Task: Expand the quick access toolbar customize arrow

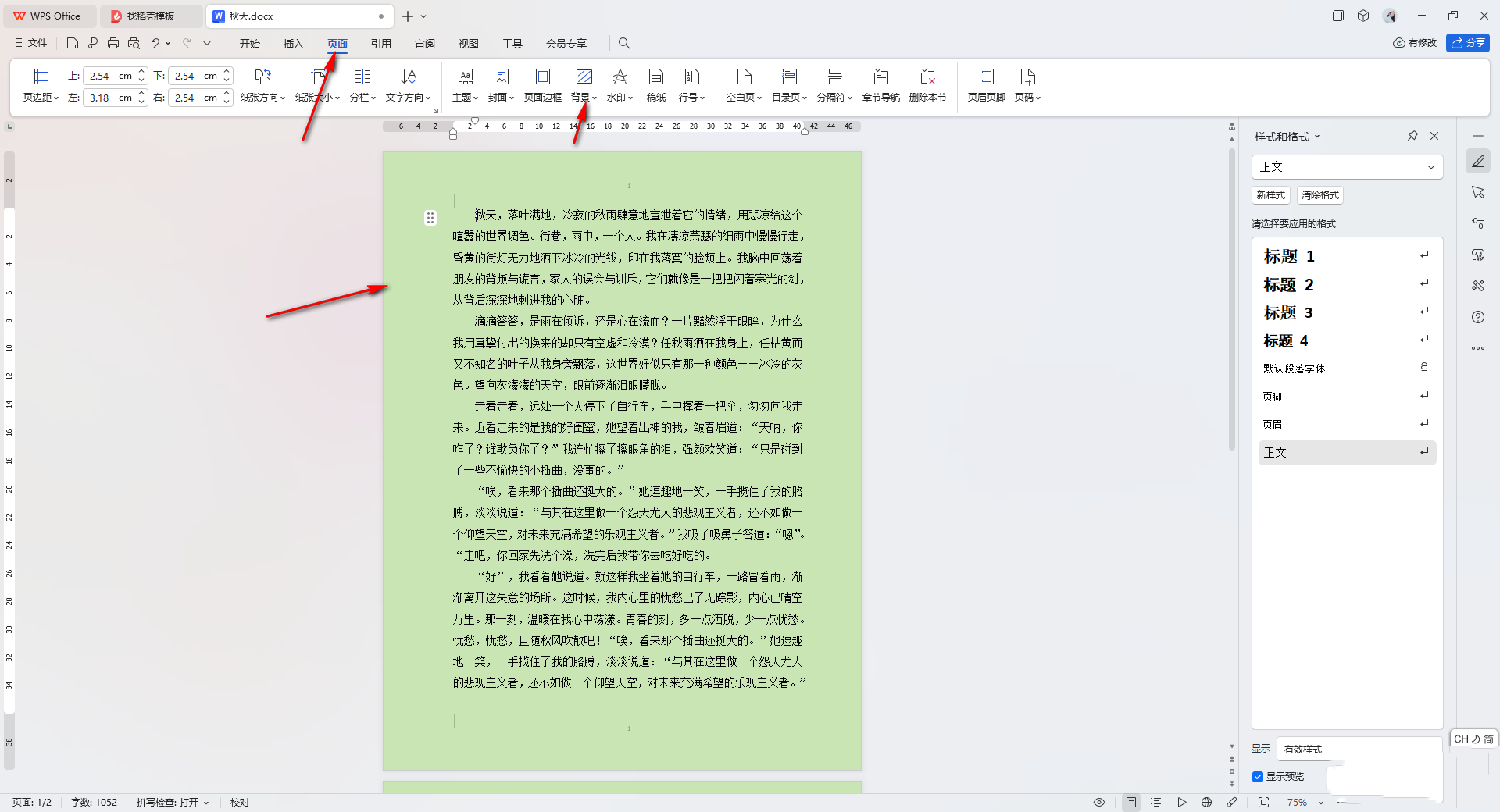Action: coord(207,43)
